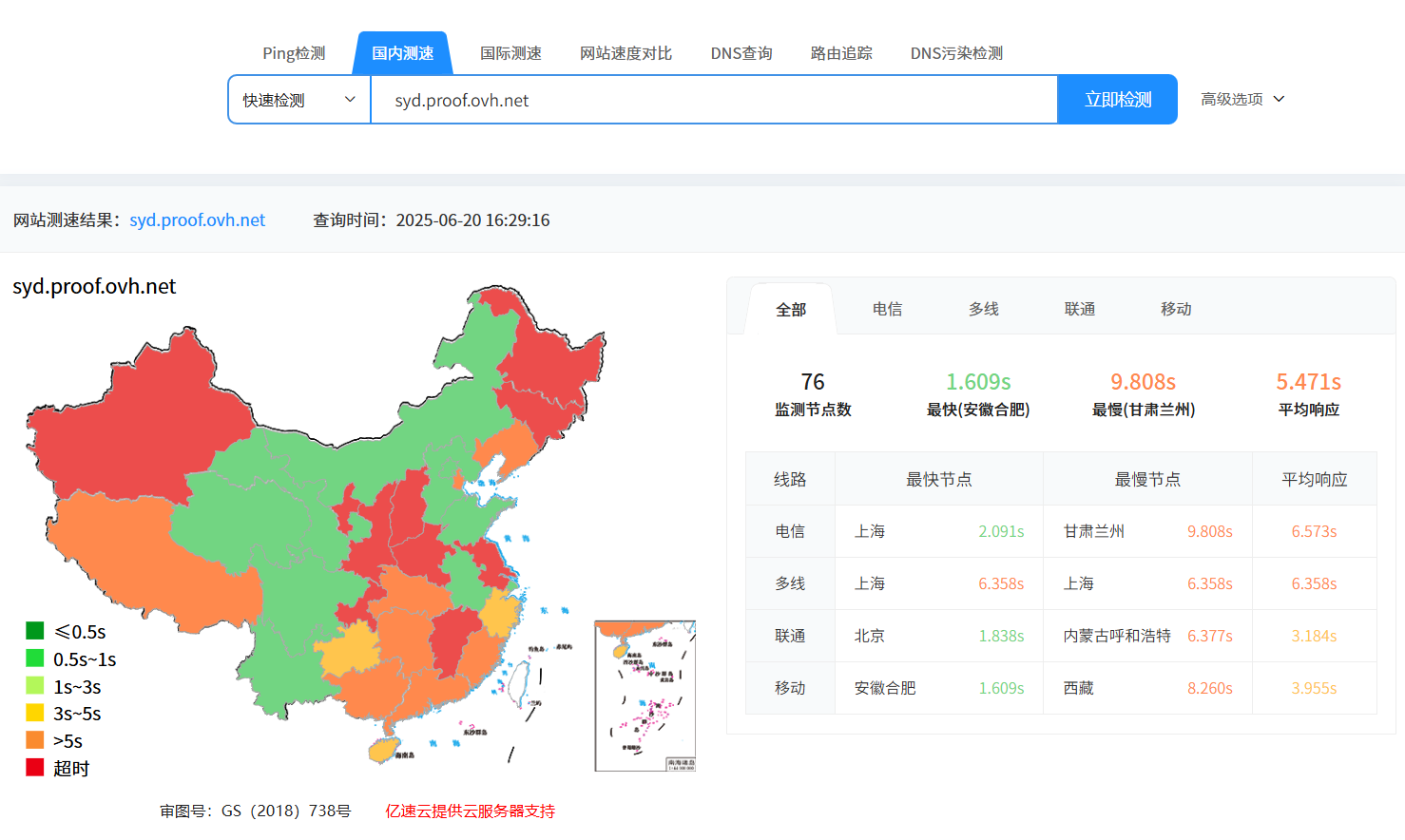Open the syd.proof.ovh.net result link
Viewport: 1405px width, 840px height.
tap(198, 220)
